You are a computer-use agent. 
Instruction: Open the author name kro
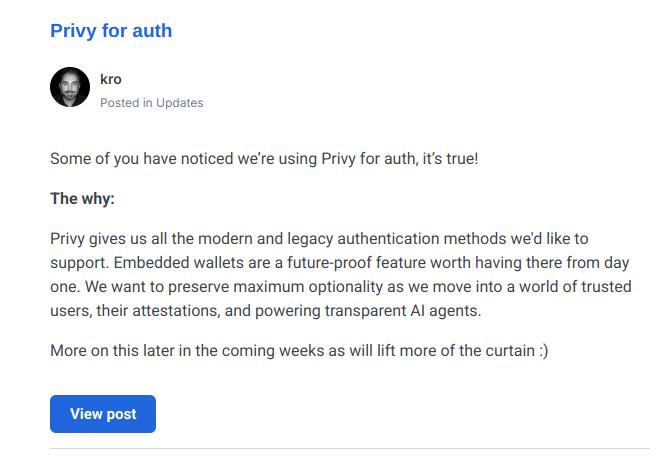(x=111, y=79)
